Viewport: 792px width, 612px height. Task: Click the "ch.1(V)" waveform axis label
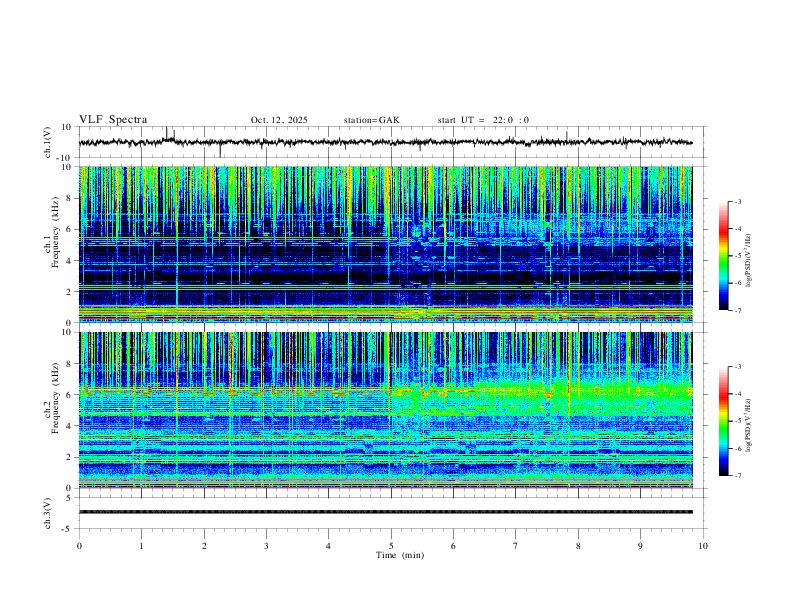[x=48, y=142]
